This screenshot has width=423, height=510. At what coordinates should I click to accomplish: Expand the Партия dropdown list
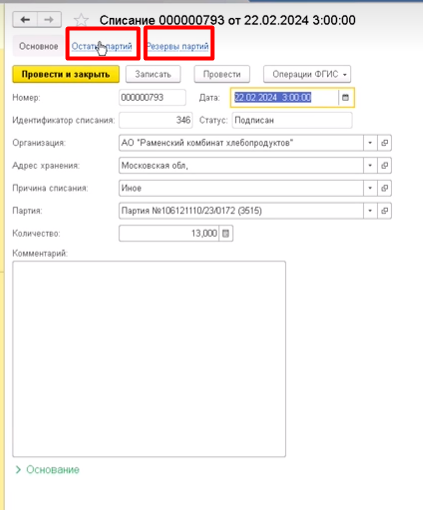[x=370, y=211]
